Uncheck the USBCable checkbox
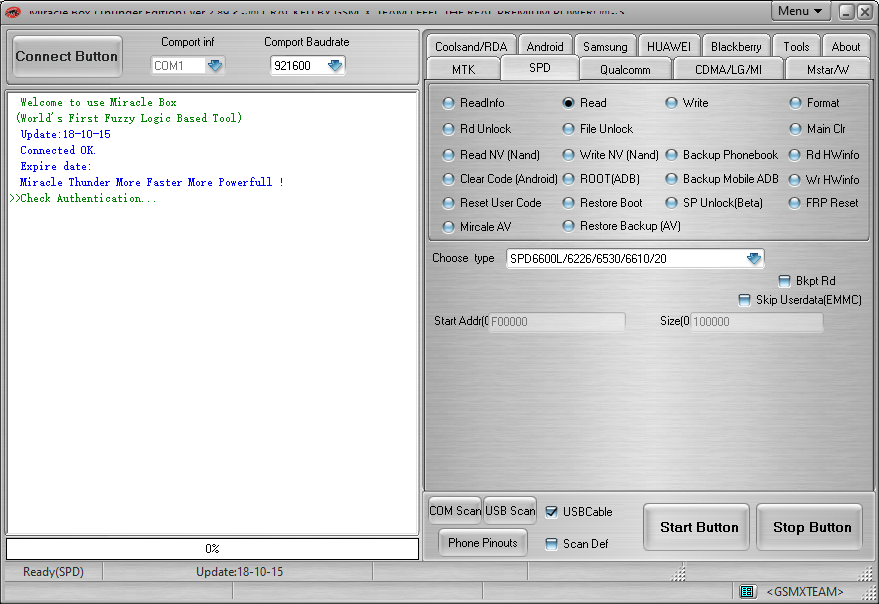The width and height of the screenshot is (879, 604). [x=552, y=512]
